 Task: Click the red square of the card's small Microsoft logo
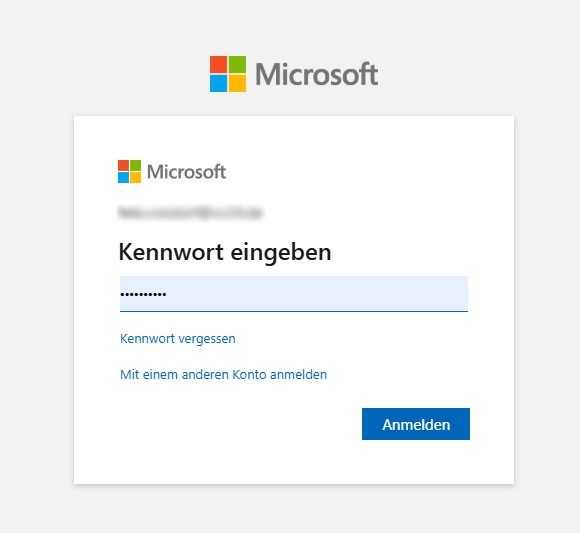pos(123,165)
